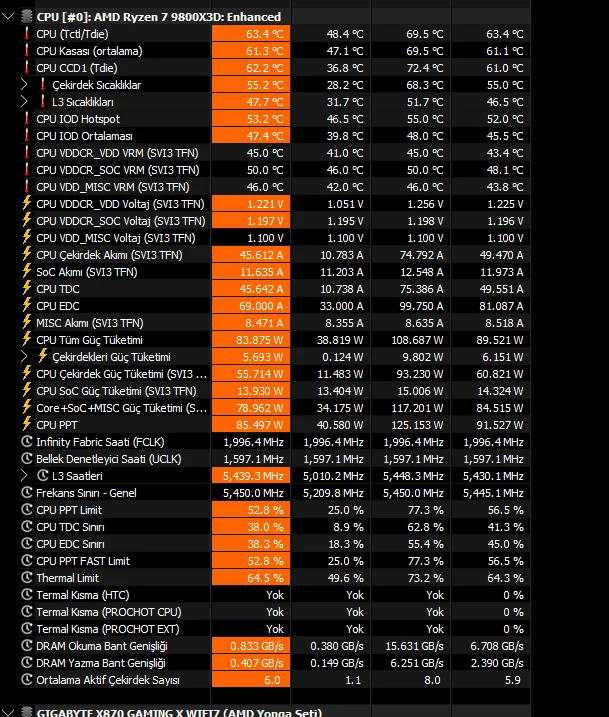This screenshot has height=717, width=609.
Task: Select the CPU SoC Güç Tüketimi row label
Action: click(116, 391)
